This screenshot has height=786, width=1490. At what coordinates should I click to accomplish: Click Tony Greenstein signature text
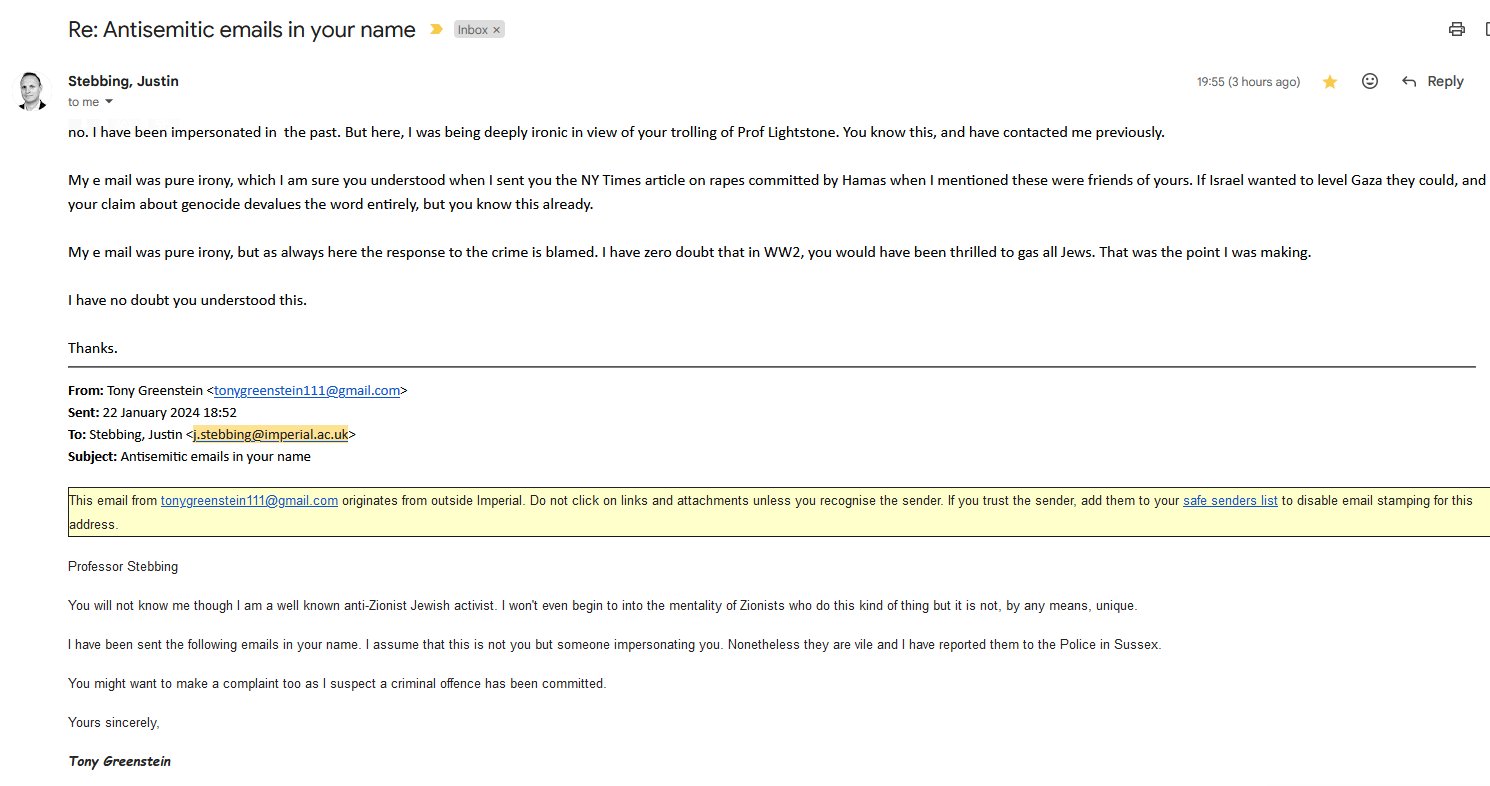[119, 761]
